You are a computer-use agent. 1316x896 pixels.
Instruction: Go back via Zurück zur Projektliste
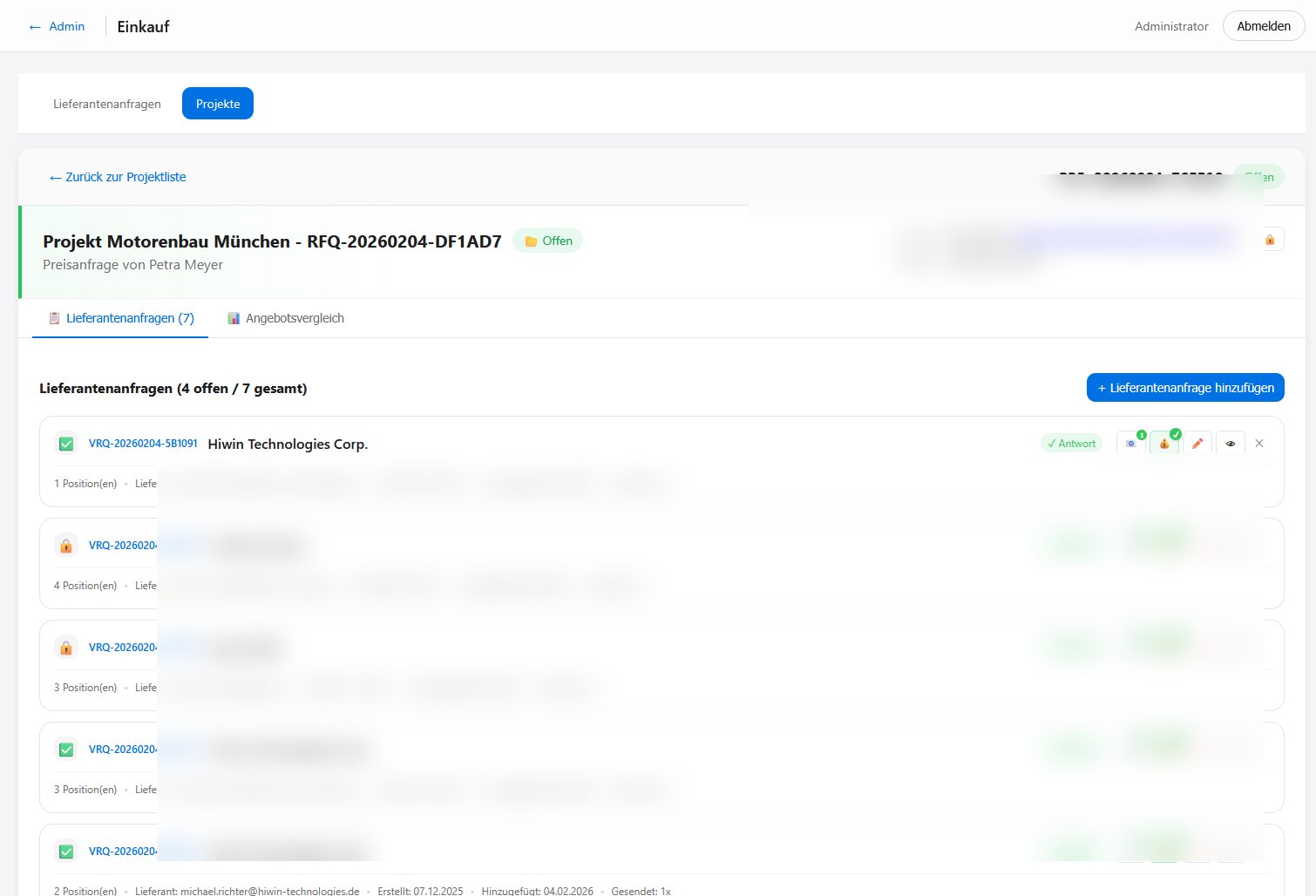118,177
